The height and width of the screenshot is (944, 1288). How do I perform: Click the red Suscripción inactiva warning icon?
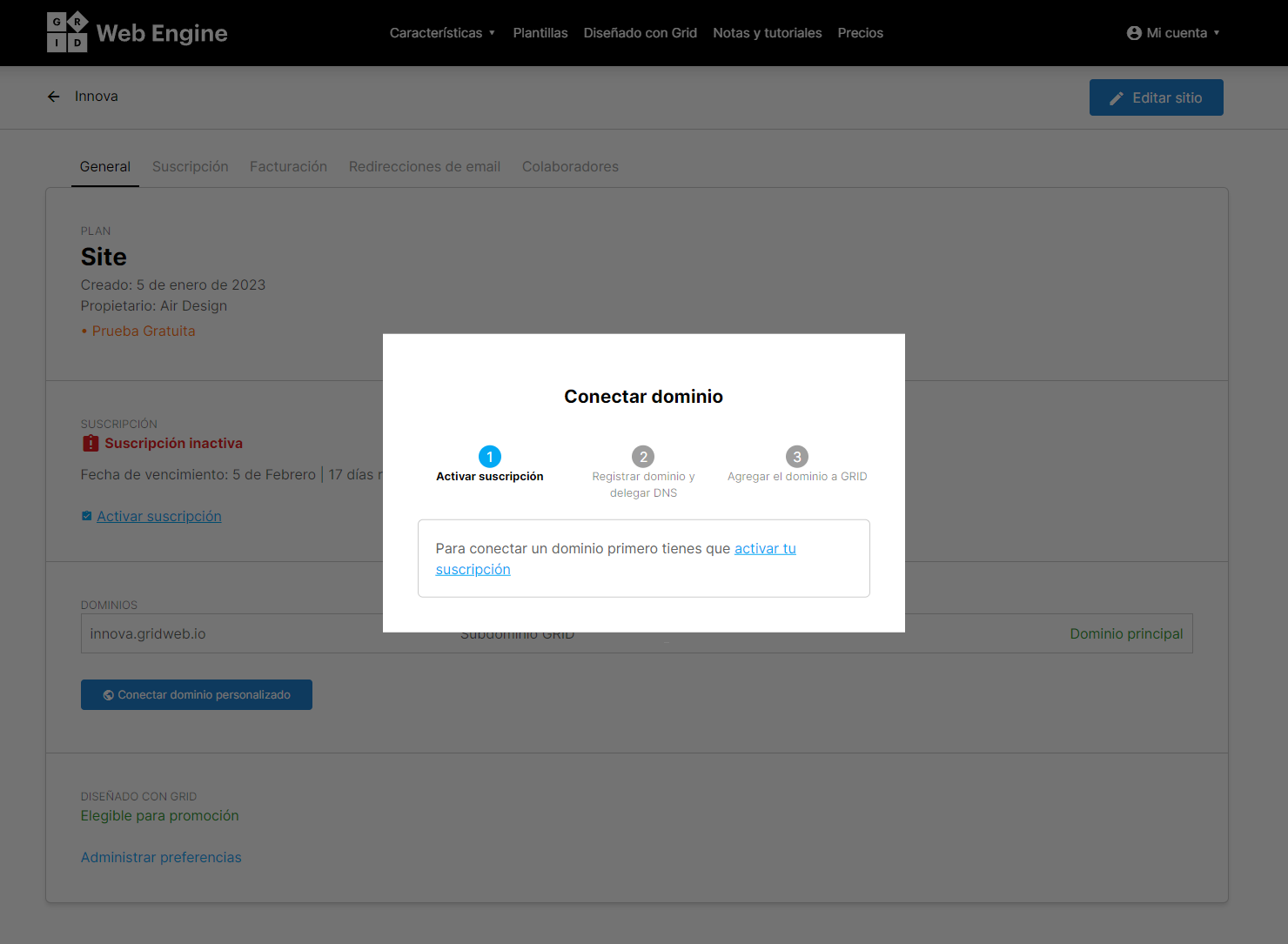click(x=91, y=443)
